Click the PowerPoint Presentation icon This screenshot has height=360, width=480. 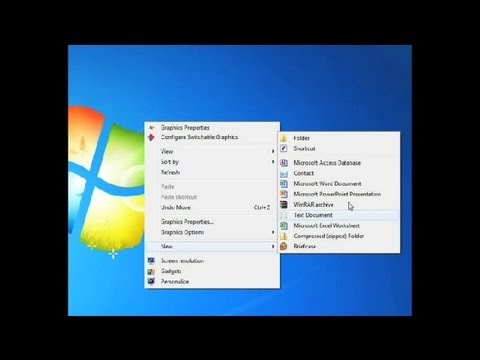coord(284,194)
